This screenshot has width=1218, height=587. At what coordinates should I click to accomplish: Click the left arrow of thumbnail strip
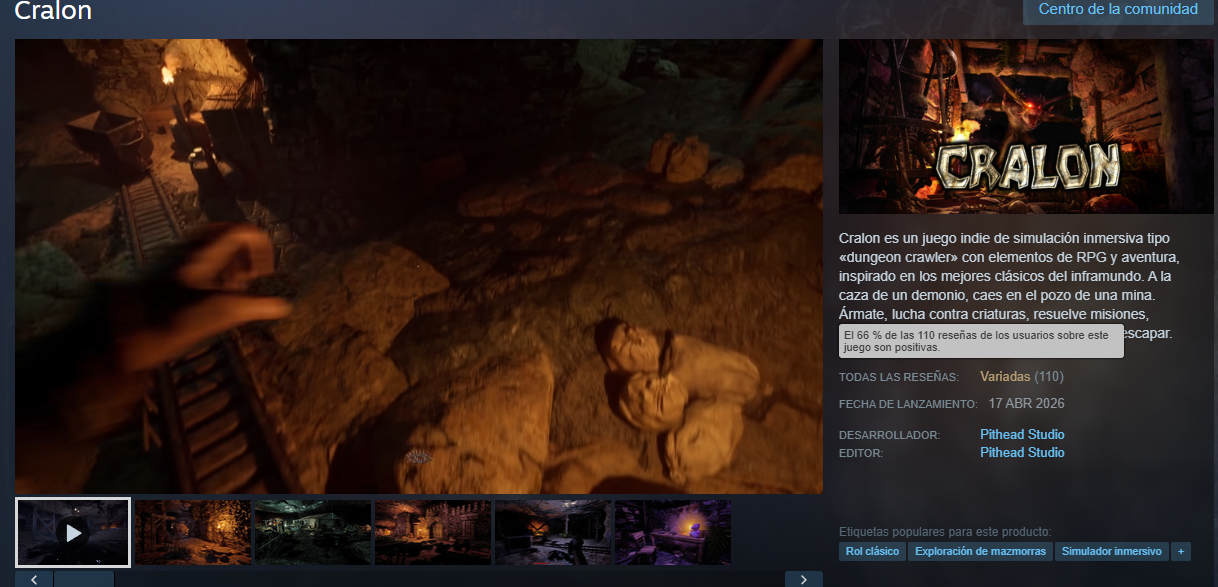point(34,579)
